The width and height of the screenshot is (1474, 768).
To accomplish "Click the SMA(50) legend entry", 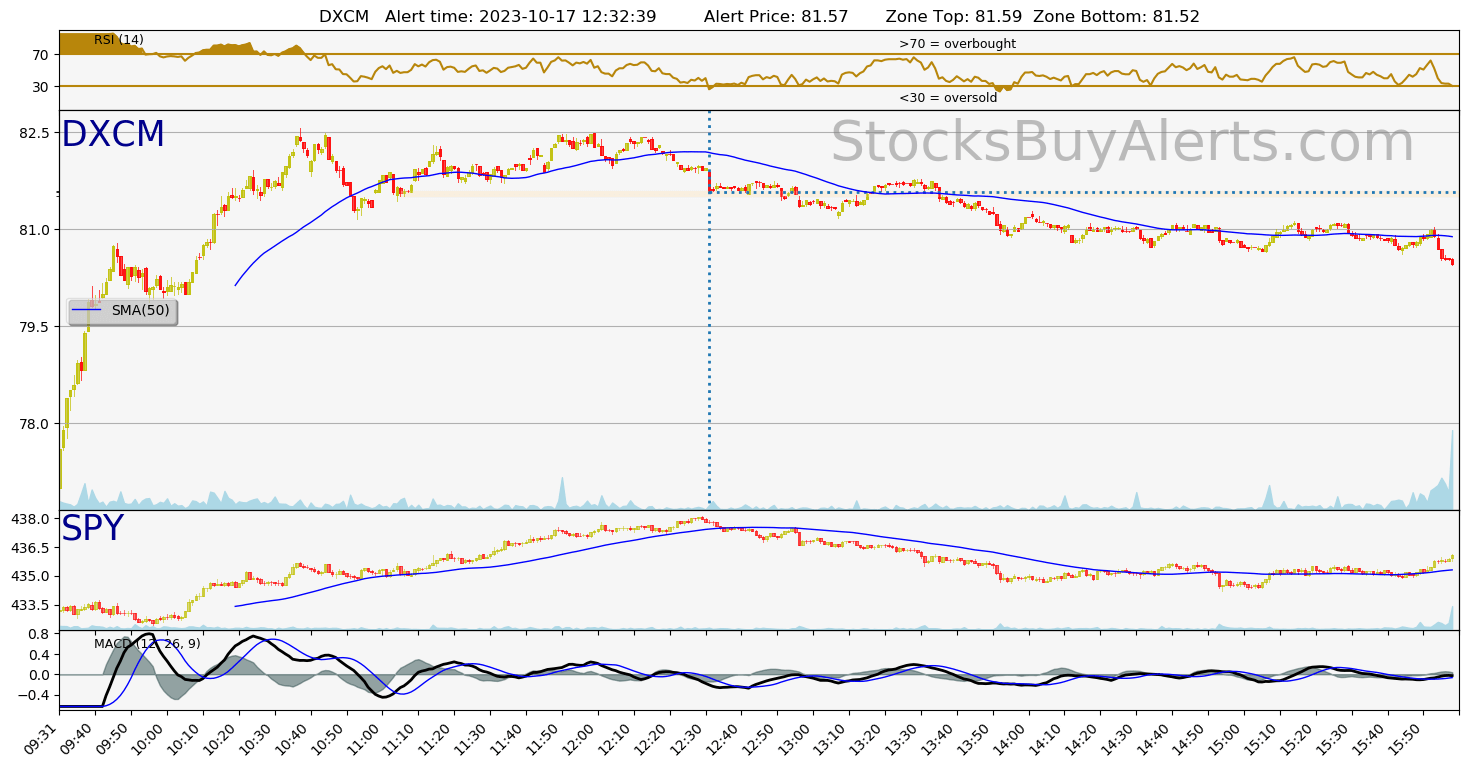I will pos(123,311).
